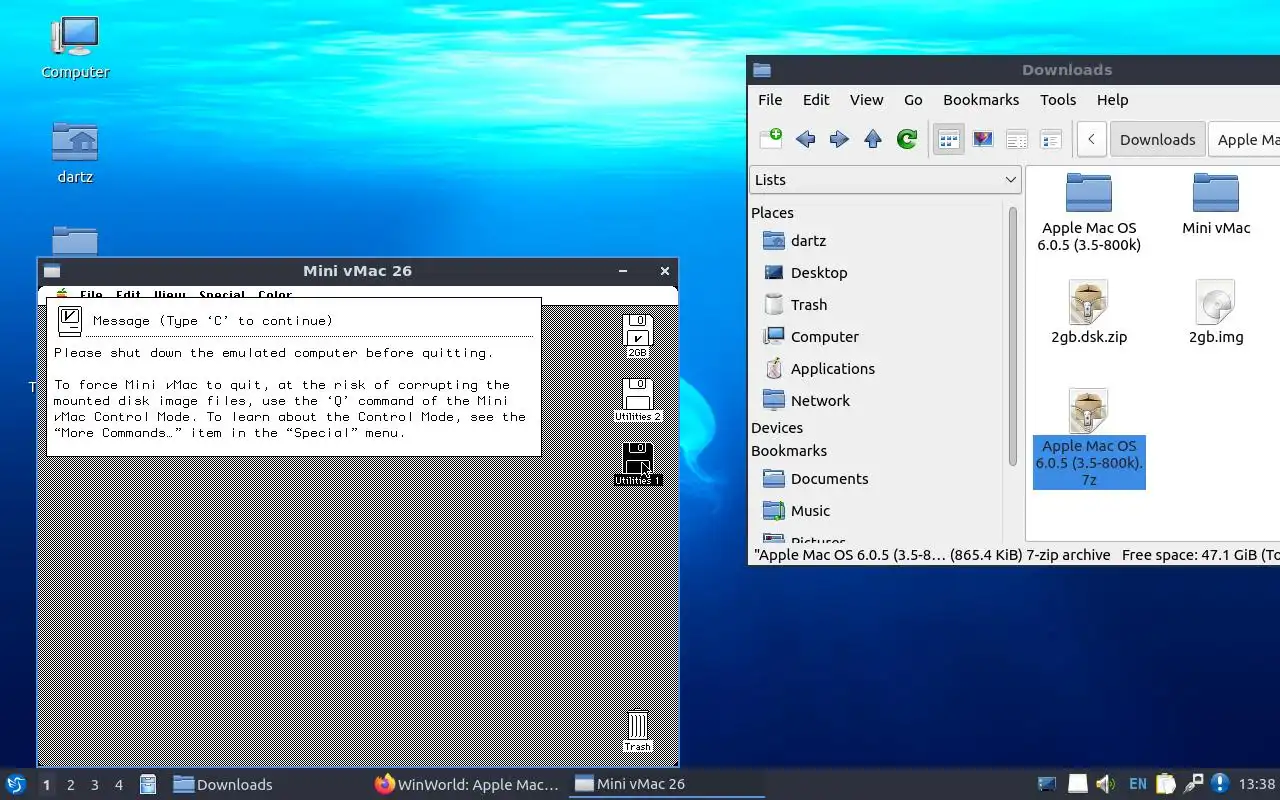Image resolution: width=1280 pixels, height=800 pixels.
Task: Select 2gb.dsk.zip archive file
Action: point(1089,312)
